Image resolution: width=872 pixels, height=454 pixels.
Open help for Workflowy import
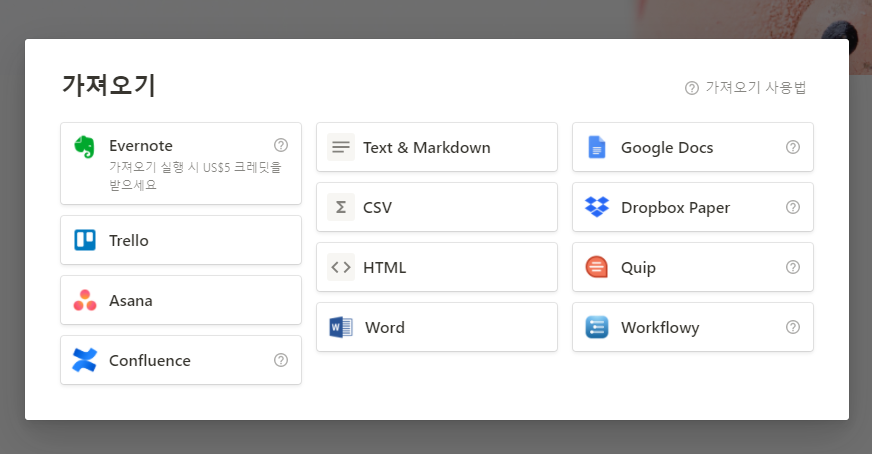[x=793, y=327]
